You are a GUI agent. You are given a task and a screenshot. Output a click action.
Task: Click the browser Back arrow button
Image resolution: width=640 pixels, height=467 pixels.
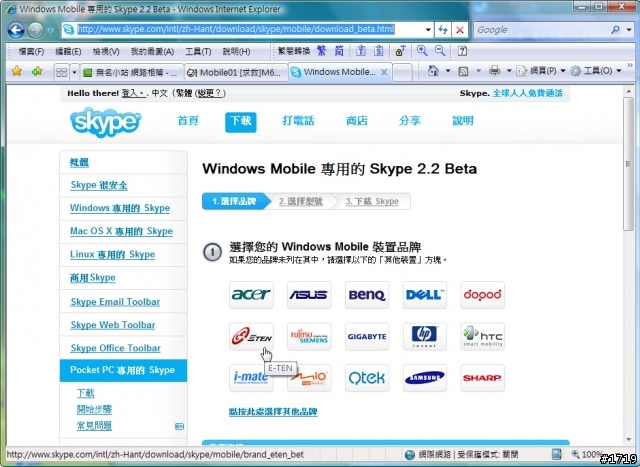16,30
